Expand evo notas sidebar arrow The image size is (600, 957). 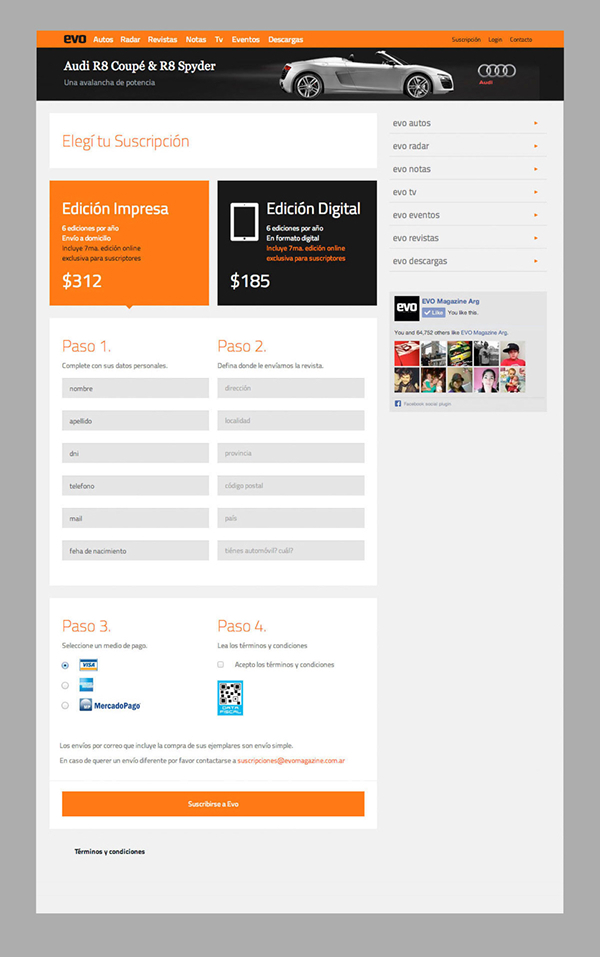(x=536, y=169)
